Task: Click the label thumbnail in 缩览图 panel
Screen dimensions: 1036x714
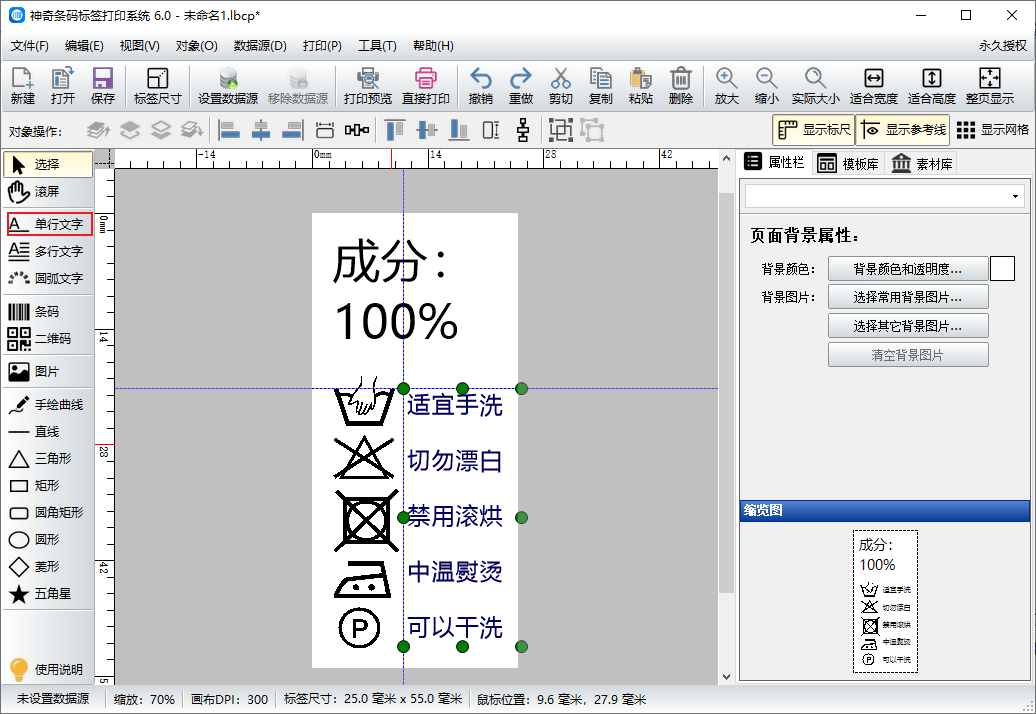Action: tap(884, 601)
